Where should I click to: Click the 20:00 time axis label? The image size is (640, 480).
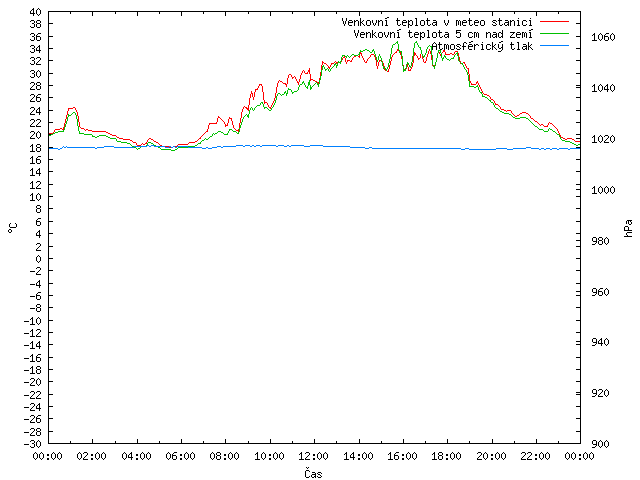(x=491, y=456)
